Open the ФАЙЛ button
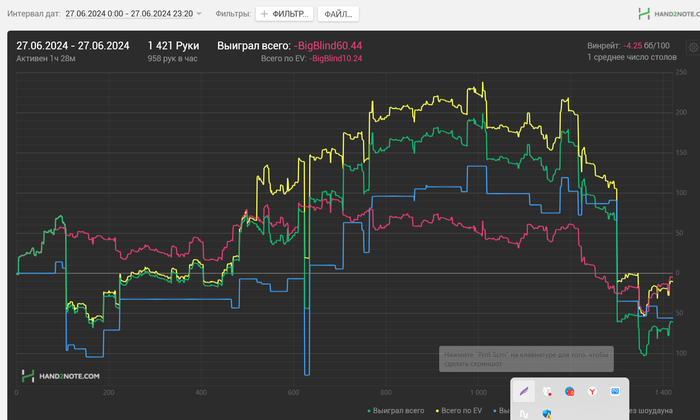Viewport: 700px width, 420px height. [x=338, y=14]
